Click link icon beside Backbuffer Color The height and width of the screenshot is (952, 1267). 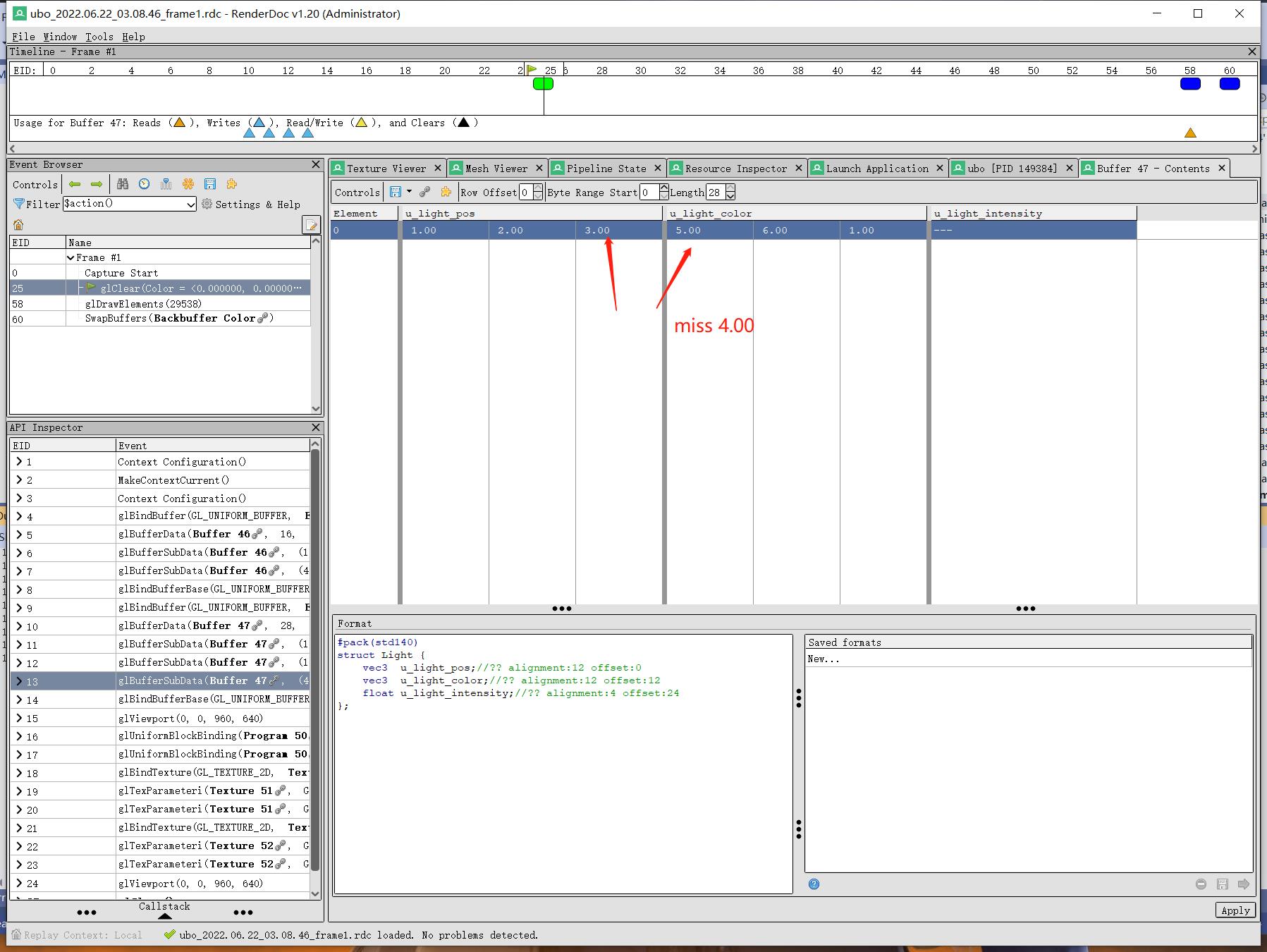263,319
